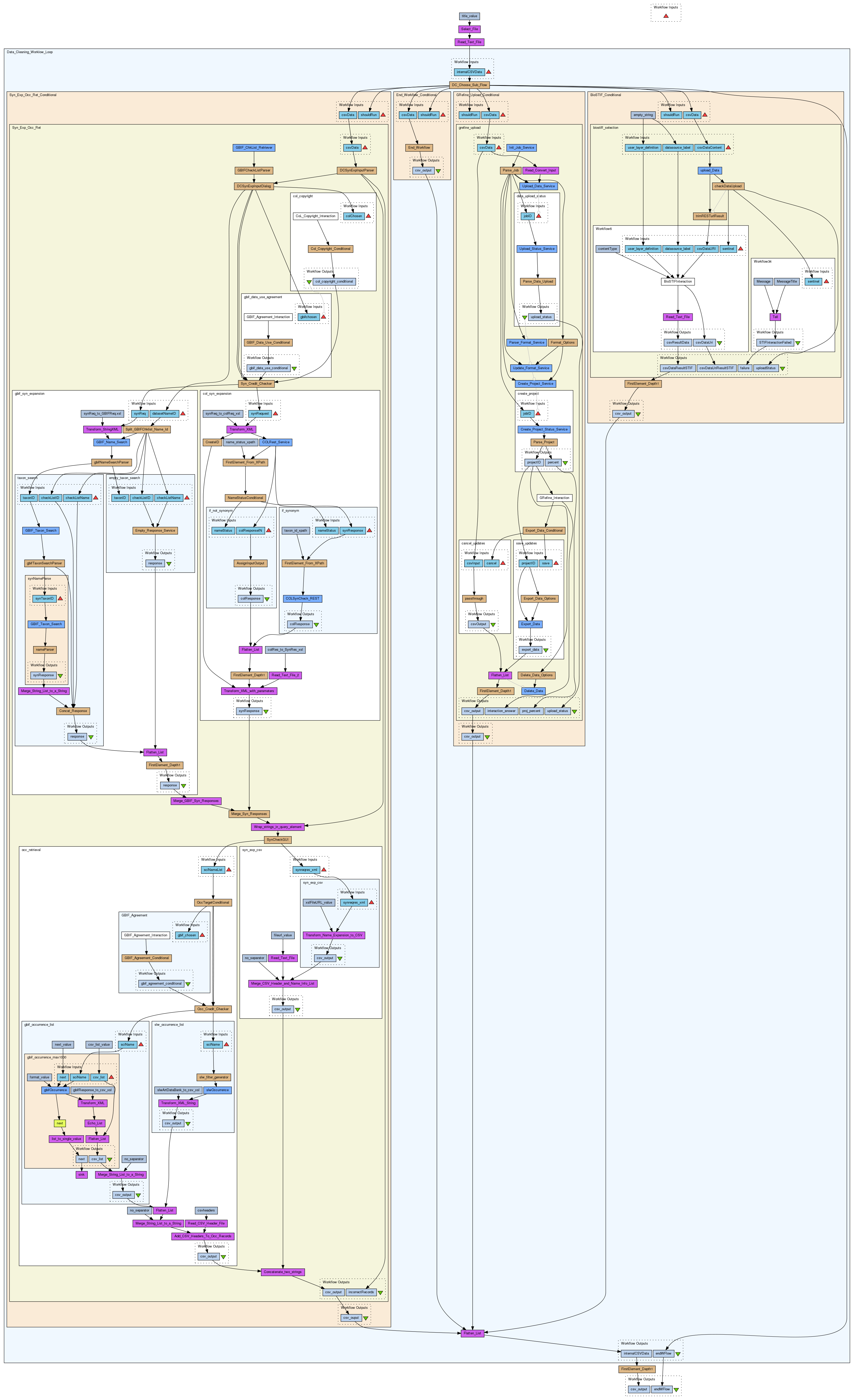Click red triangle beside internalCSVData input
The image size is (854, 1400).
[x=488, y=72]
